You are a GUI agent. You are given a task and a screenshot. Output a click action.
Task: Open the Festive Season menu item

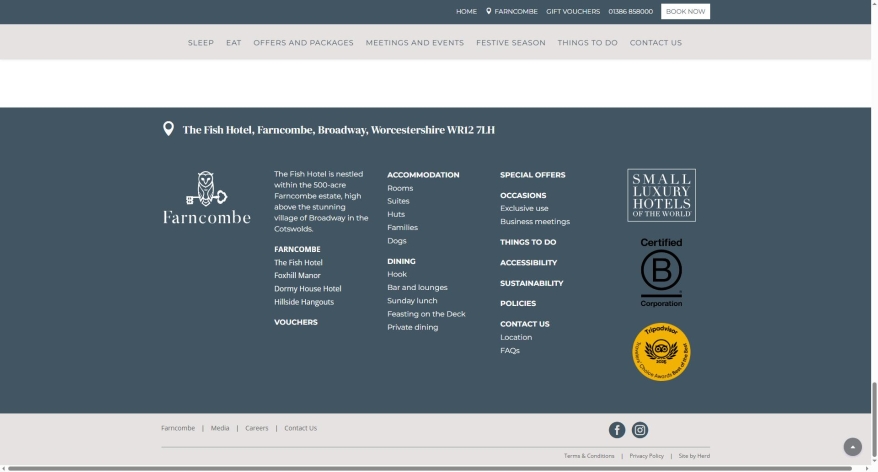511,43
